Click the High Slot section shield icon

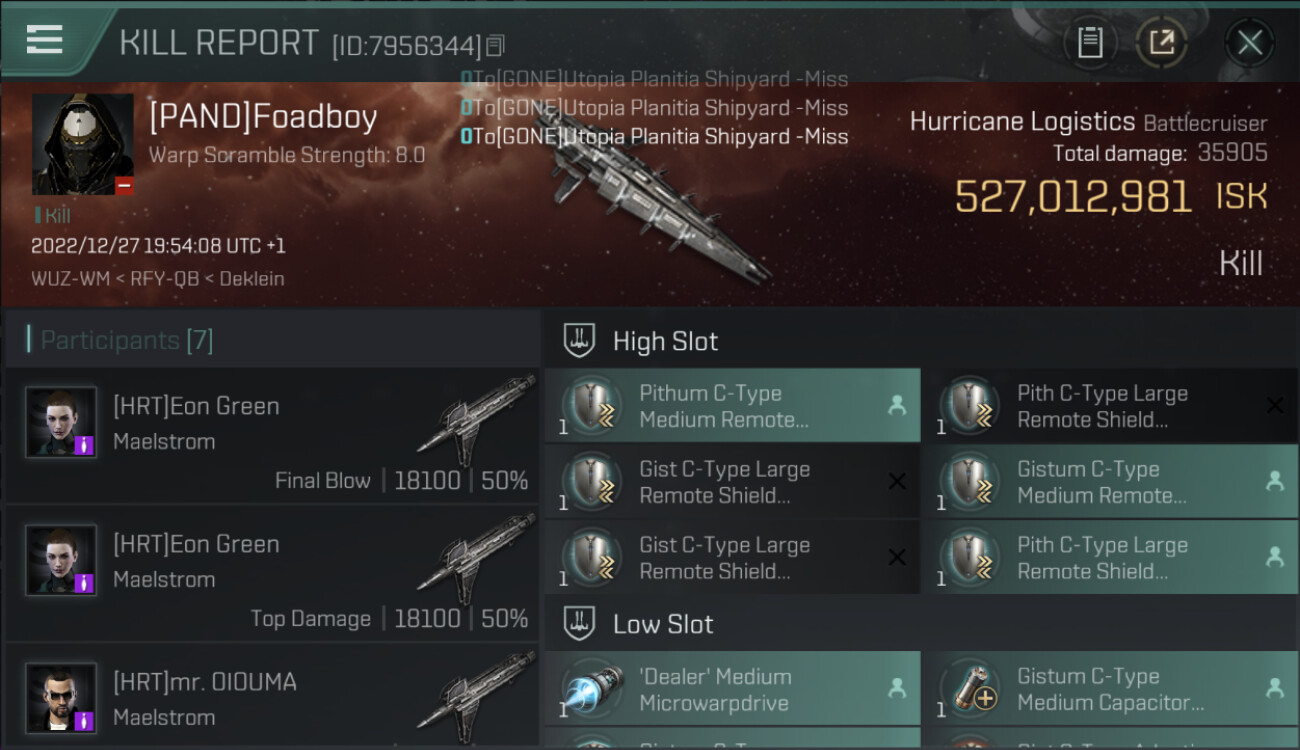[580, 340]
